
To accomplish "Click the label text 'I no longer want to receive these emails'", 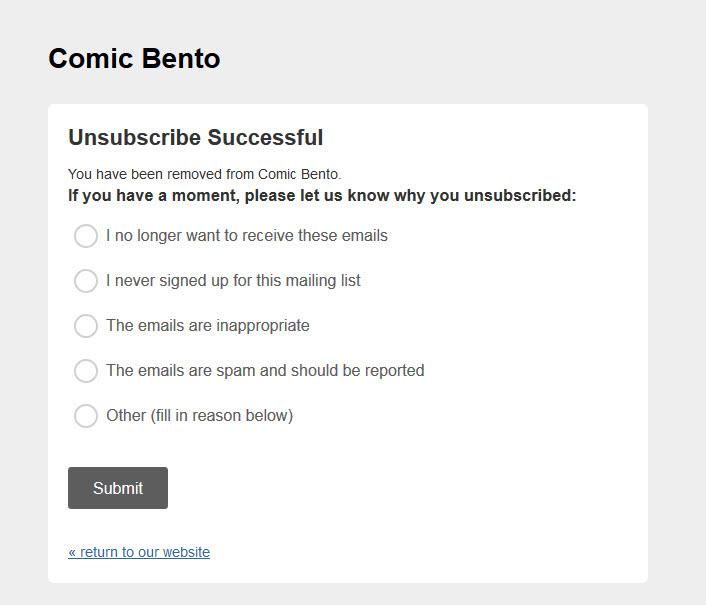I will [246, 236].
